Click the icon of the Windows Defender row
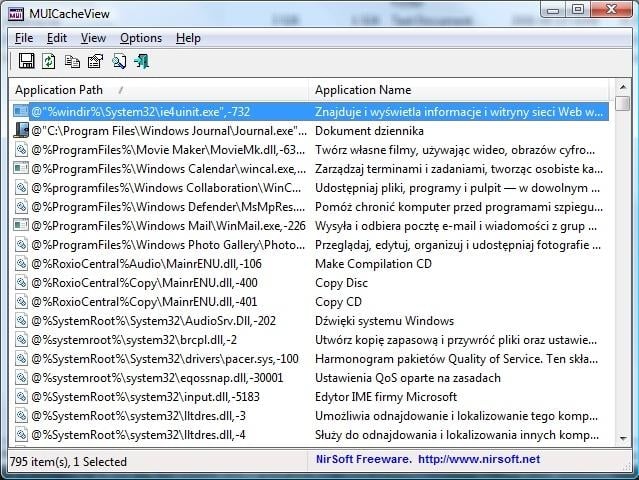639x480 pixels. 21,207
